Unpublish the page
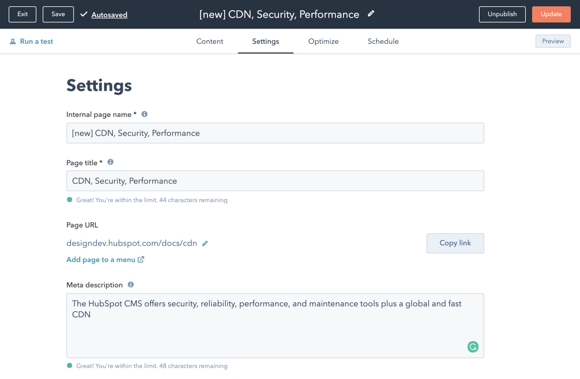The width and height of the screenshot is (580, 379). click(x=502, y=14)
